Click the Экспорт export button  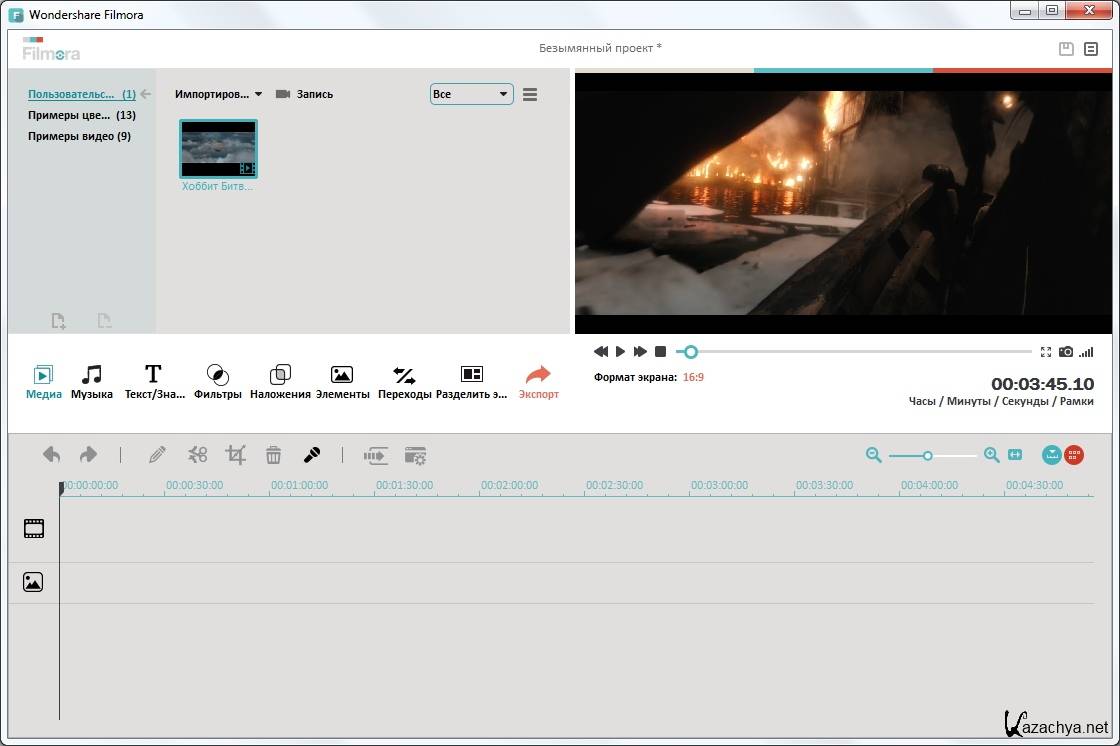coord(538,381)
